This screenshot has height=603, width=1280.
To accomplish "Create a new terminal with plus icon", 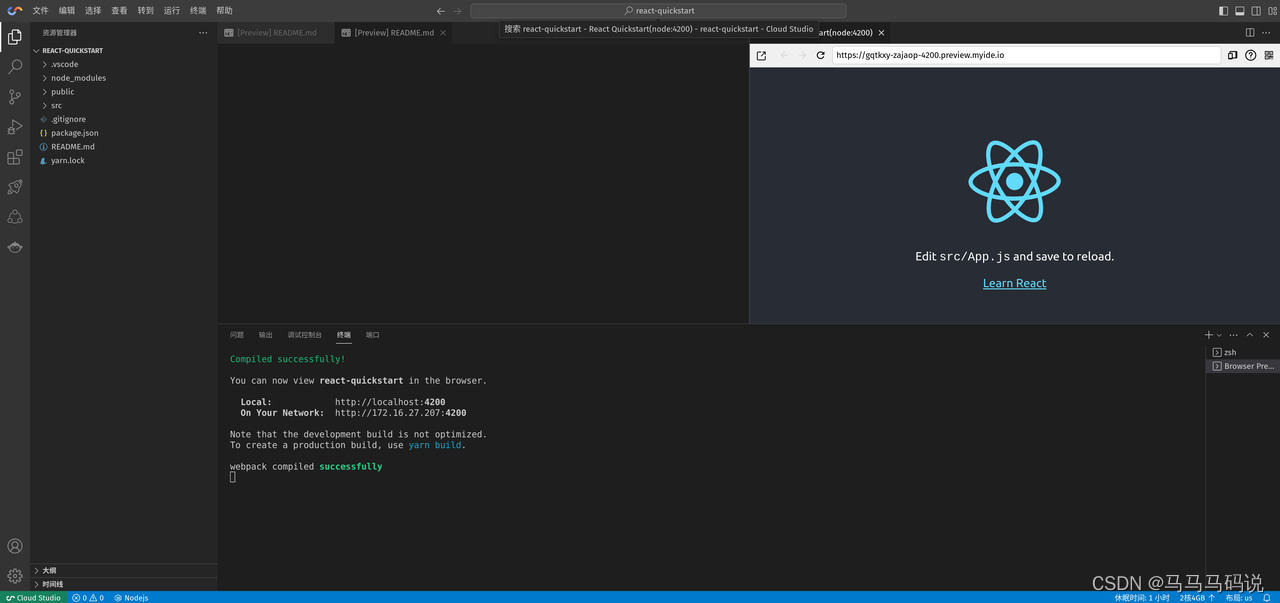I will pos(1208,335).
